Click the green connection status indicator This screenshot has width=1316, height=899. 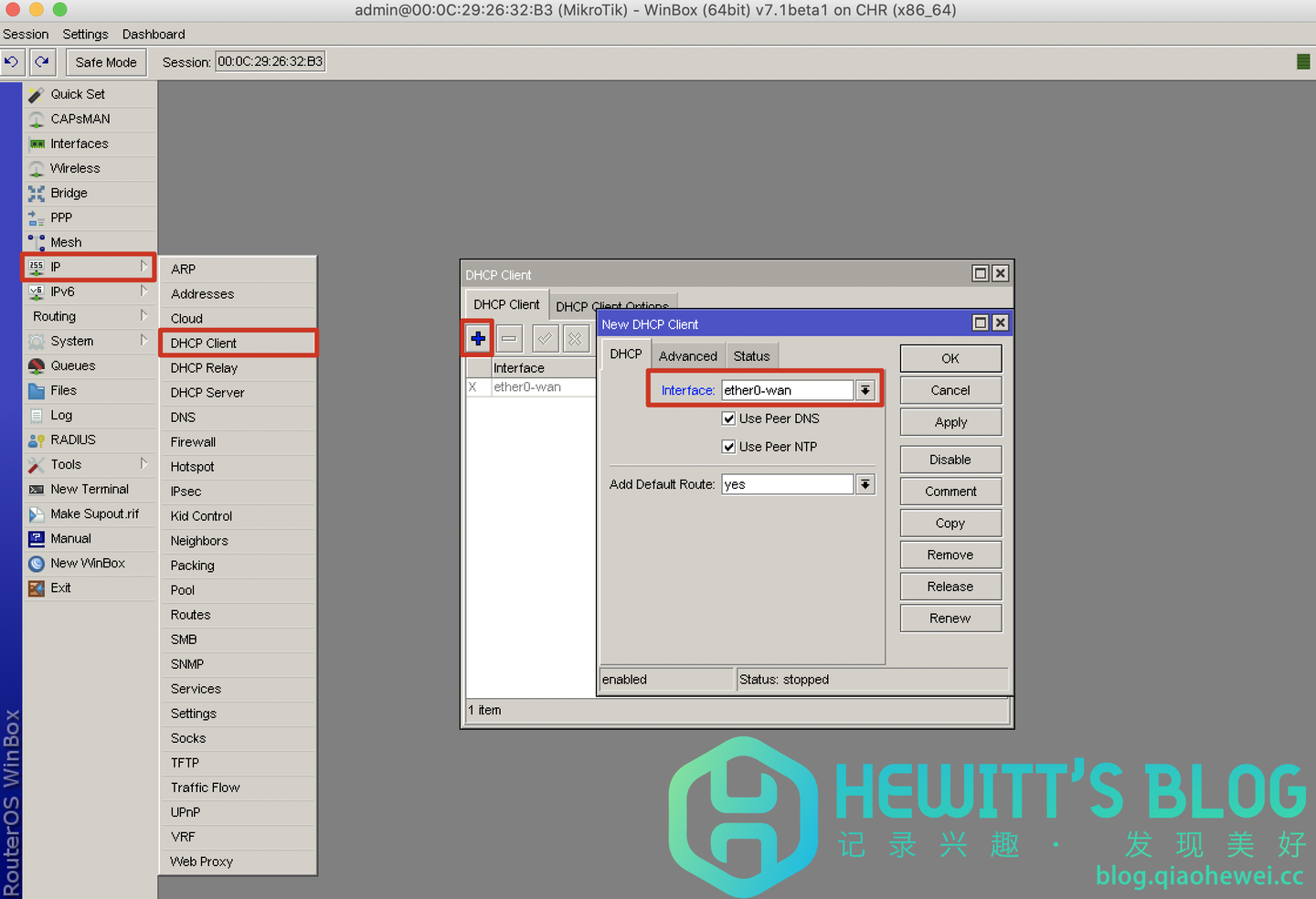(x=1303, y=62)
